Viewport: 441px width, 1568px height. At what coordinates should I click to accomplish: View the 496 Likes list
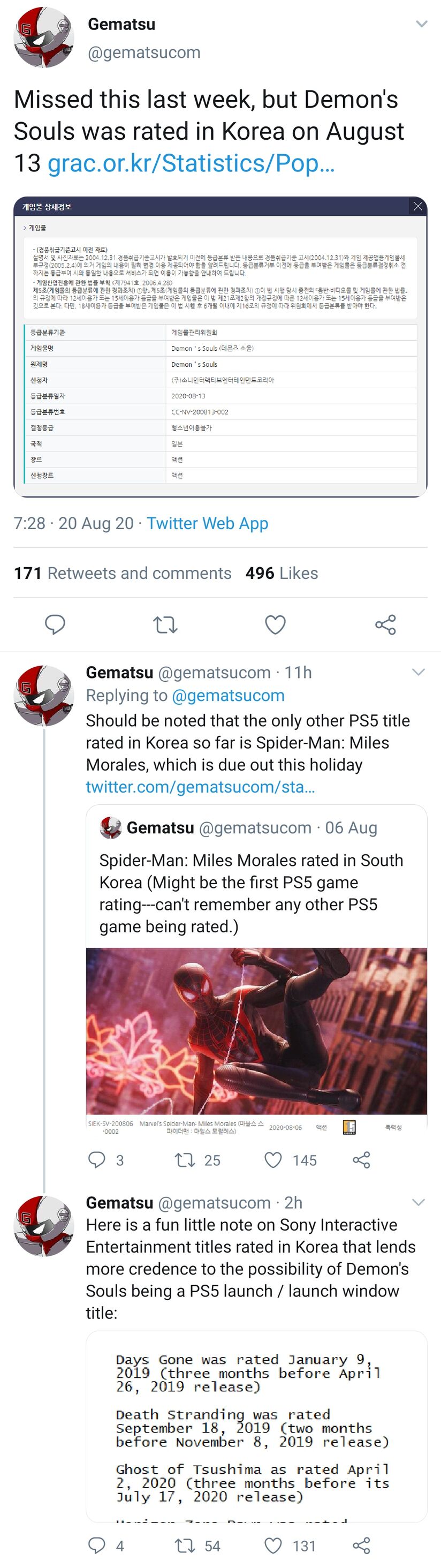pos(282,574)
